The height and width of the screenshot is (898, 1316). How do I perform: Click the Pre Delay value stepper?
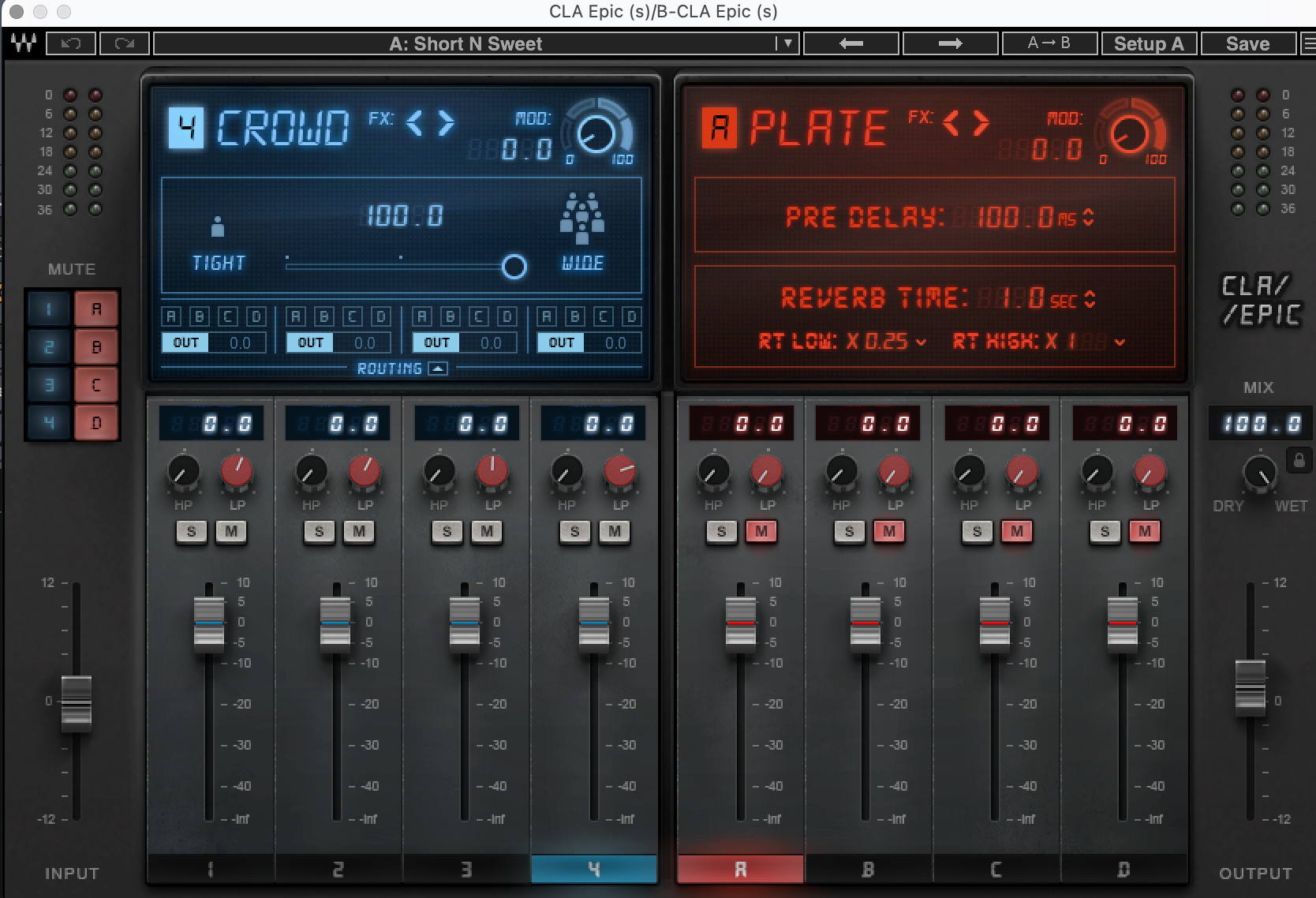click(1089, 217)
